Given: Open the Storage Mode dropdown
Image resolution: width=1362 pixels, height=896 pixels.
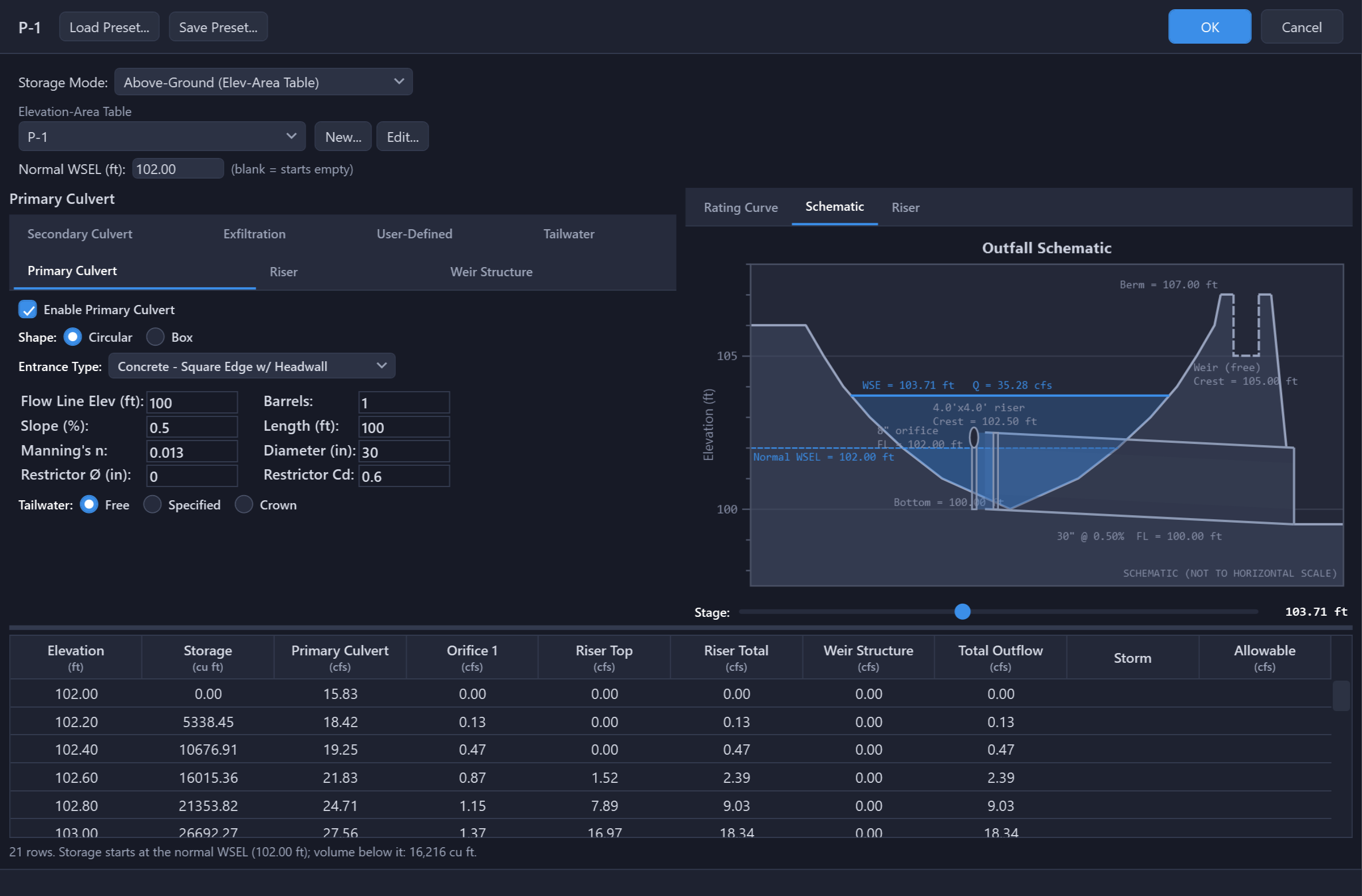Looking at the screenshot, I should coord(264,82).
